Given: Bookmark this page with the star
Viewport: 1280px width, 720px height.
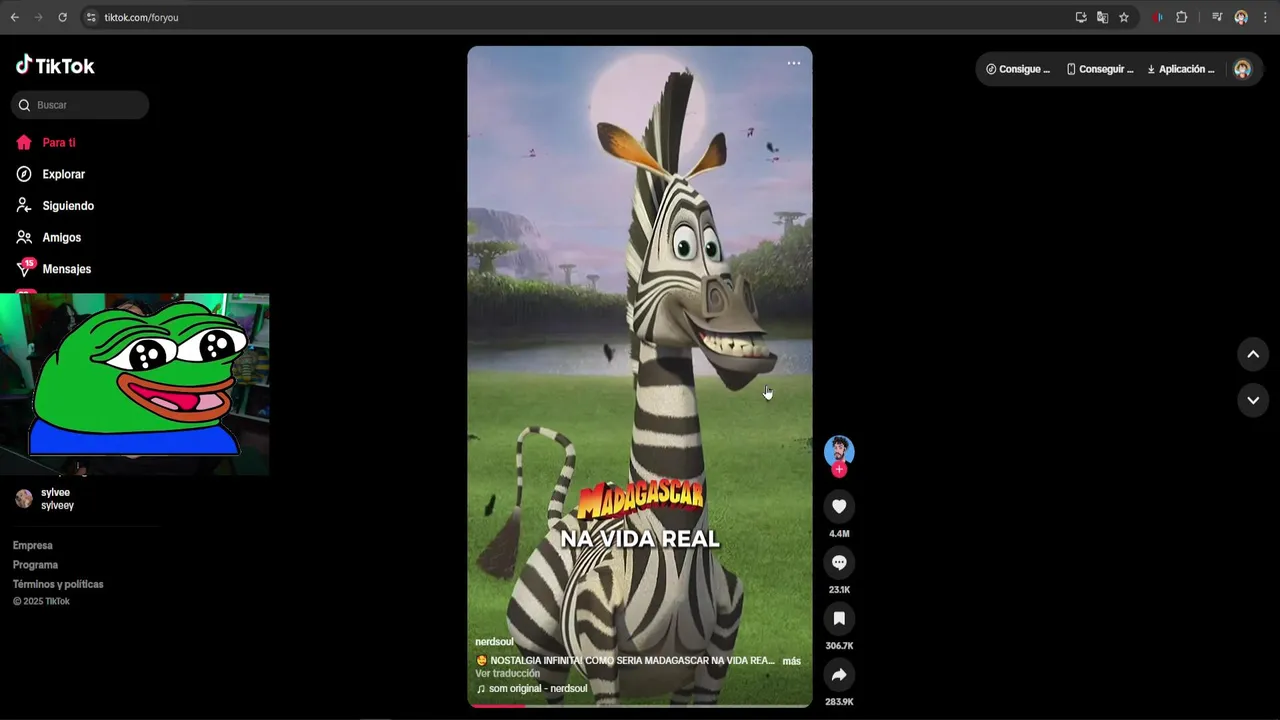Looking at the screenshot, I should 1124,17.
